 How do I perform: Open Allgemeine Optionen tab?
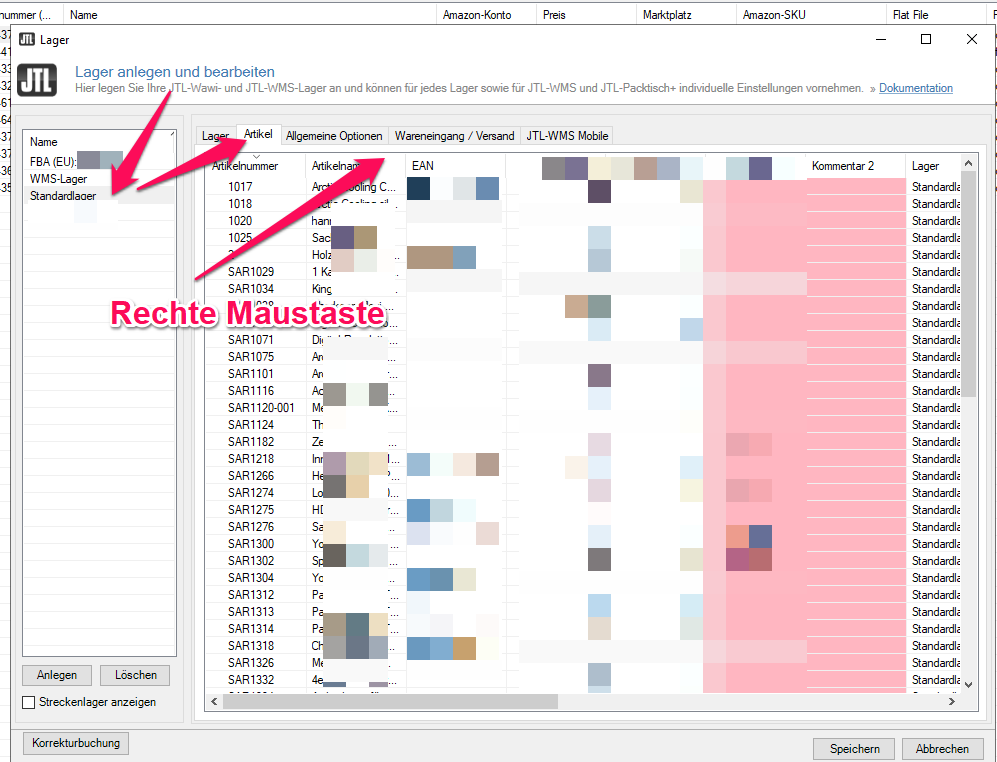click(334, 136)
